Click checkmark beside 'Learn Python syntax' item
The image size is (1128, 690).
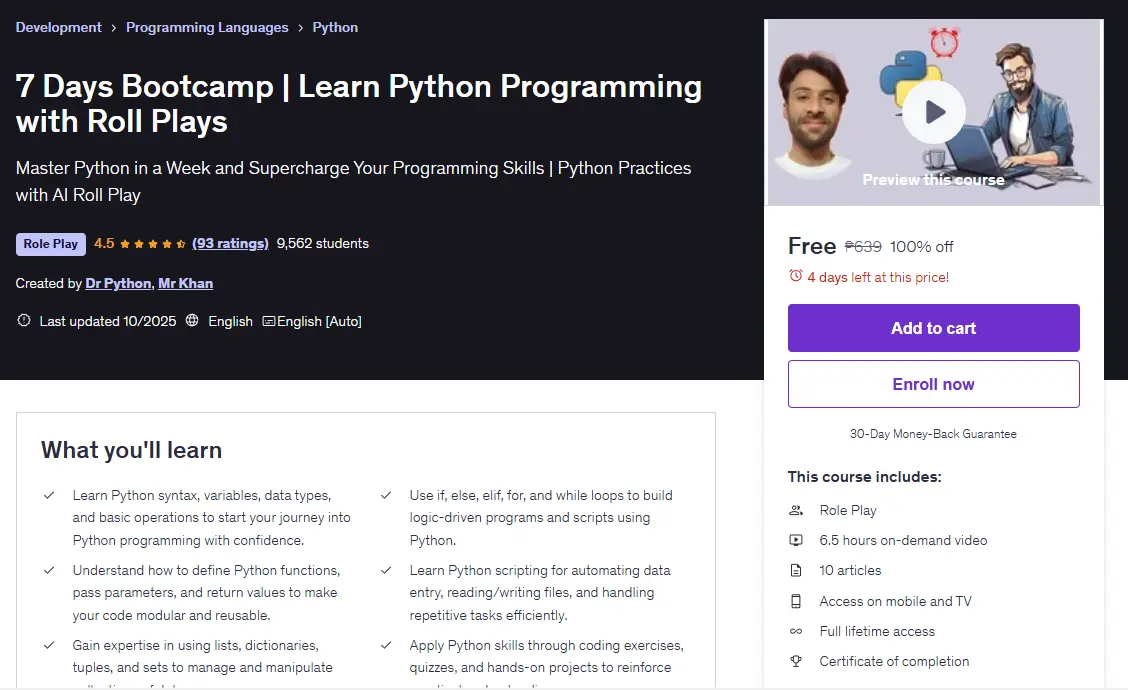tap(49, 495)
